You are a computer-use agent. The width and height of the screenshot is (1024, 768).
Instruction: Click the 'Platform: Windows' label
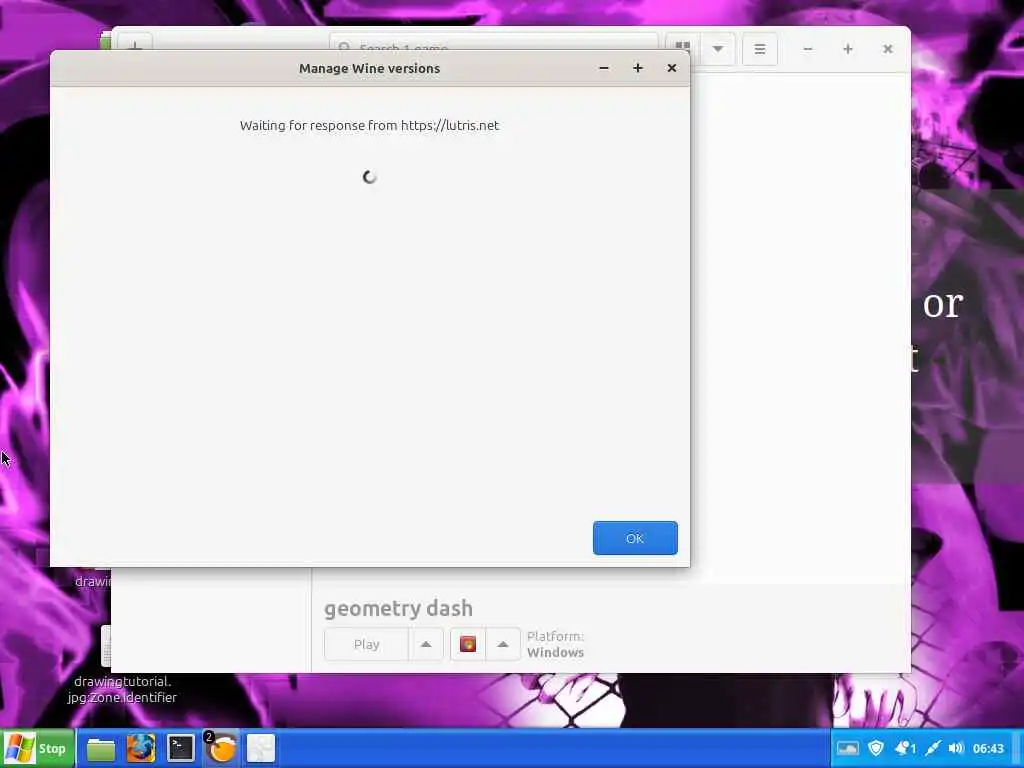click(x=556, y=645)
